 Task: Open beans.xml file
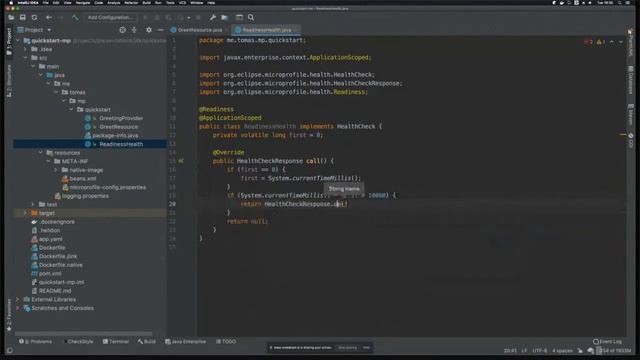tap(82, 179)
